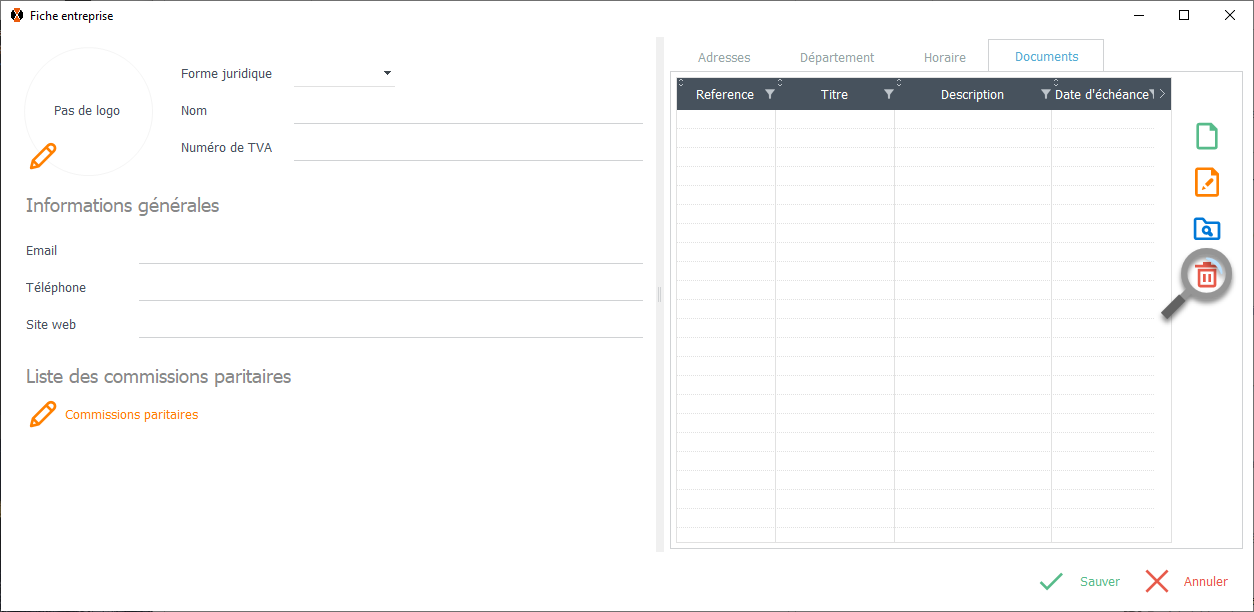1254x612 pixels.
Task: Select the Horaire tab
Action: (944, 58)
